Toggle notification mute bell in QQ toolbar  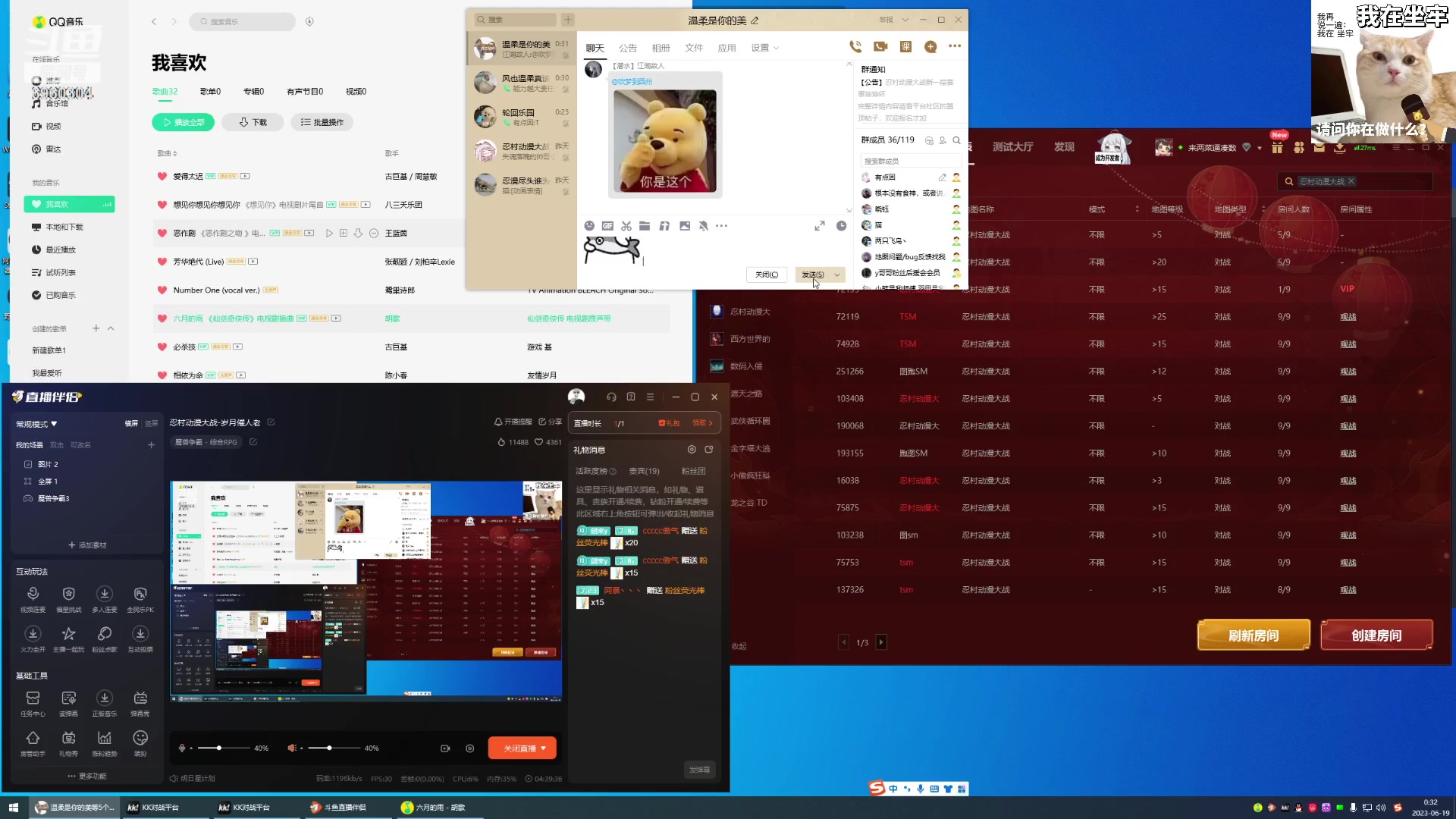tap(704, 226)
